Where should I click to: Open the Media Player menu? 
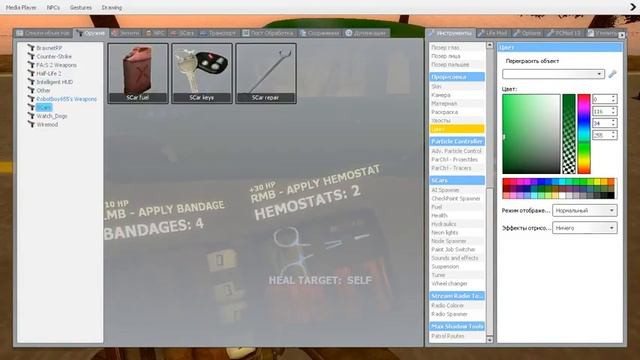(x=21, y=7)
